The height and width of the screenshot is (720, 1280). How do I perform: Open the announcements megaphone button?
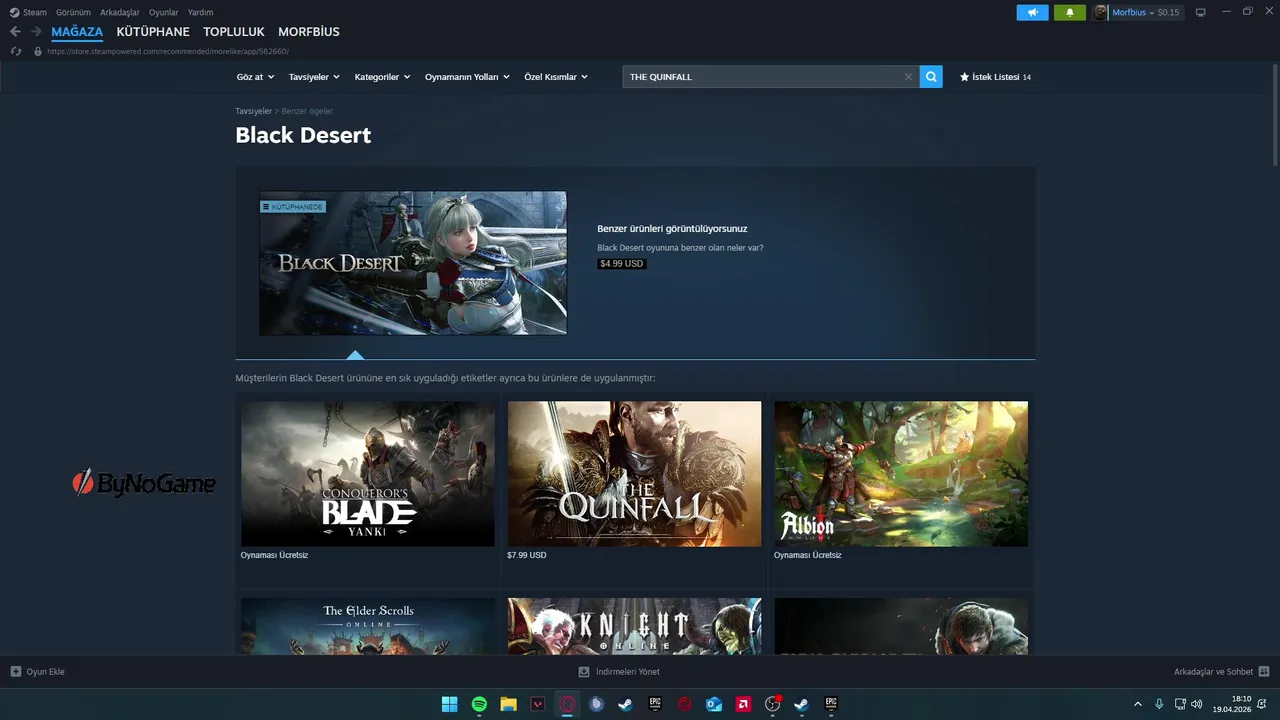(x=1033, y=13)
